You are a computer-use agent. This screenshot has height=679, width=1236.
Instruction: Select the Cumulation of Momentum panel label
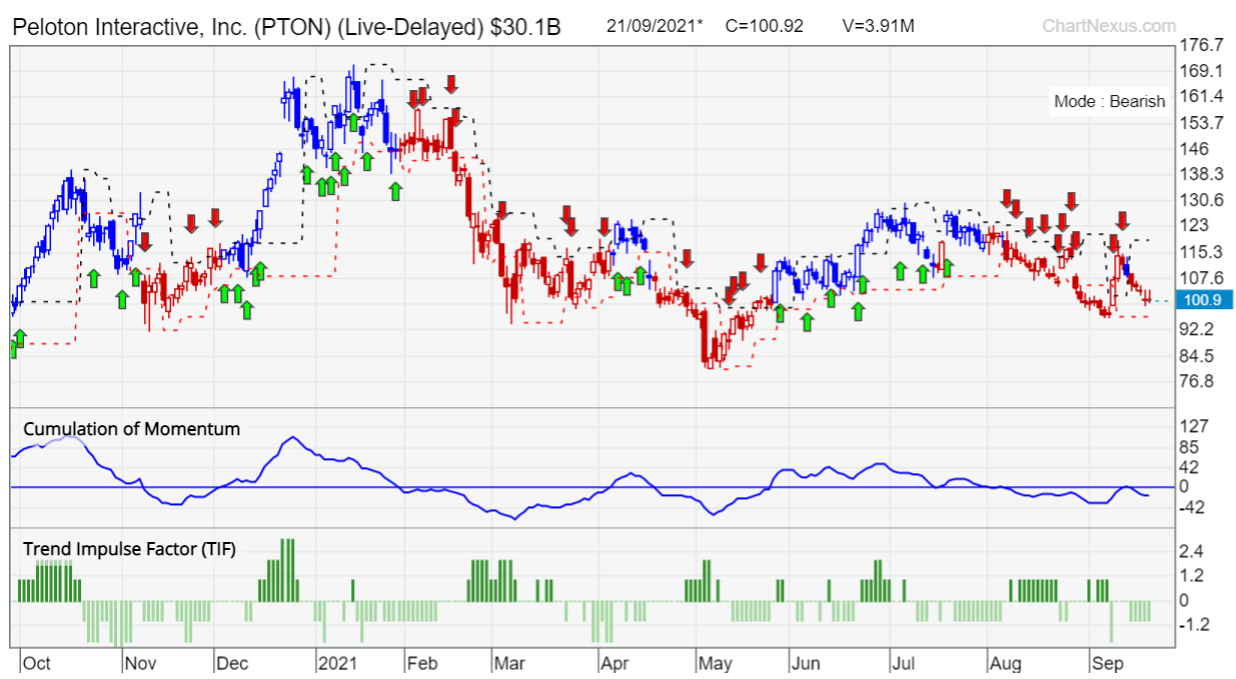point(132,429)
